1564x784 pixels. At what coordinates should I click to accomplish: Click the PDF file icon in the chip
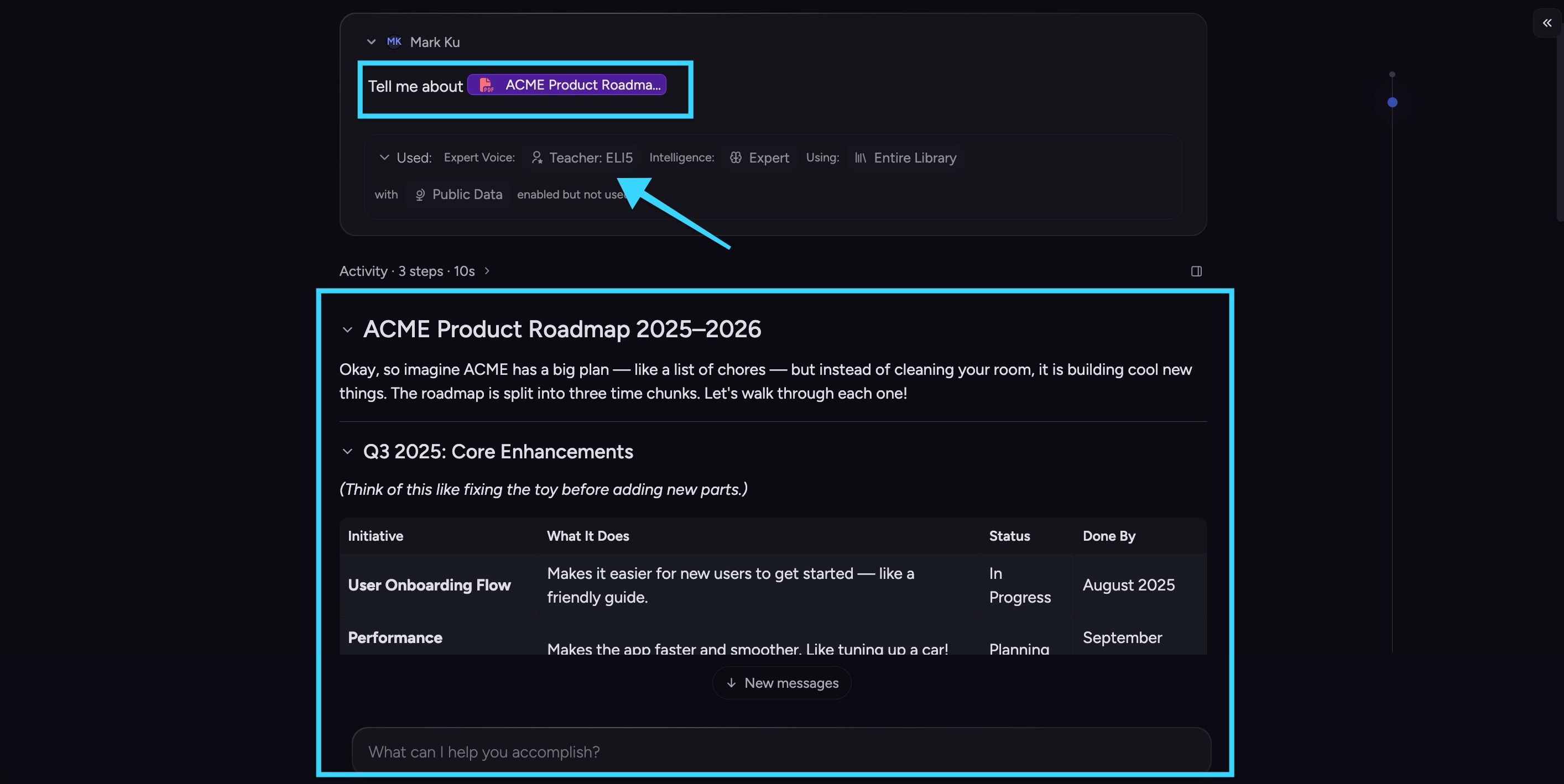coord(486,85)
